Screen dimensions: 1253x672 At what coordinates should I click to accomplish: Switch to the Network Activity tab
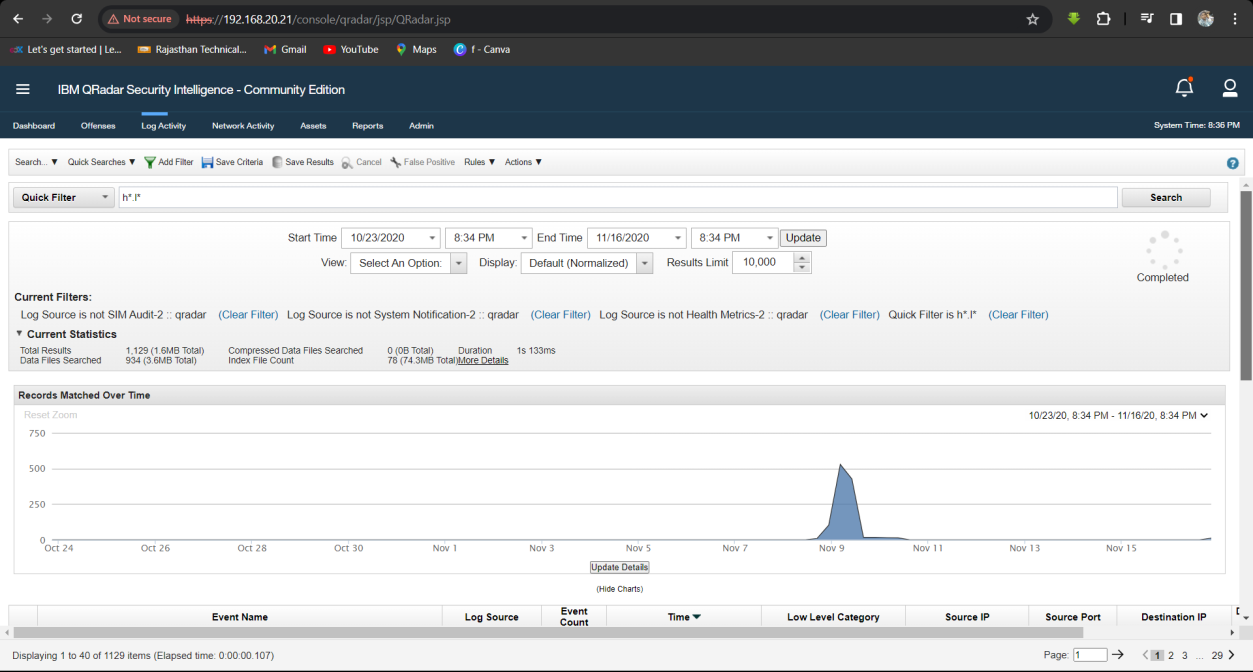point(243,126)
